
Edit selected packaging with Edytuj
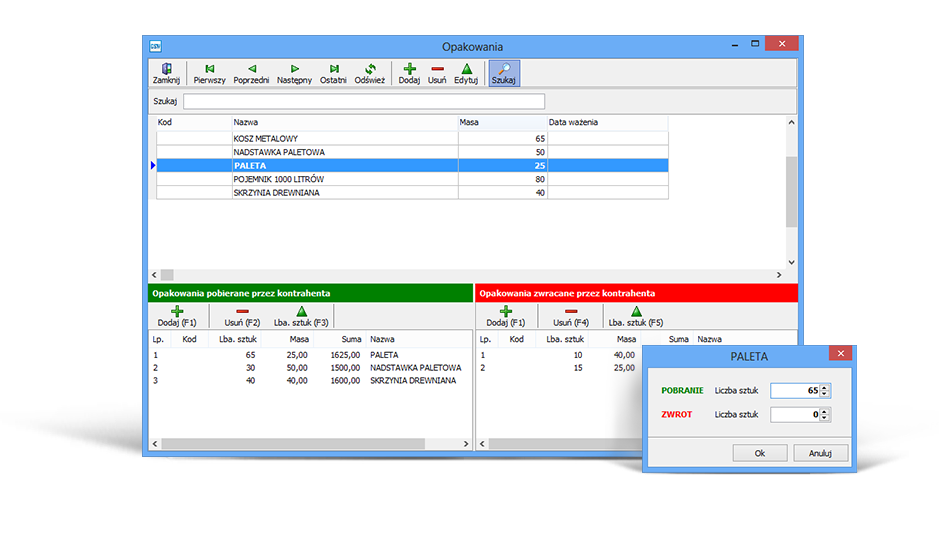(466, 73)
